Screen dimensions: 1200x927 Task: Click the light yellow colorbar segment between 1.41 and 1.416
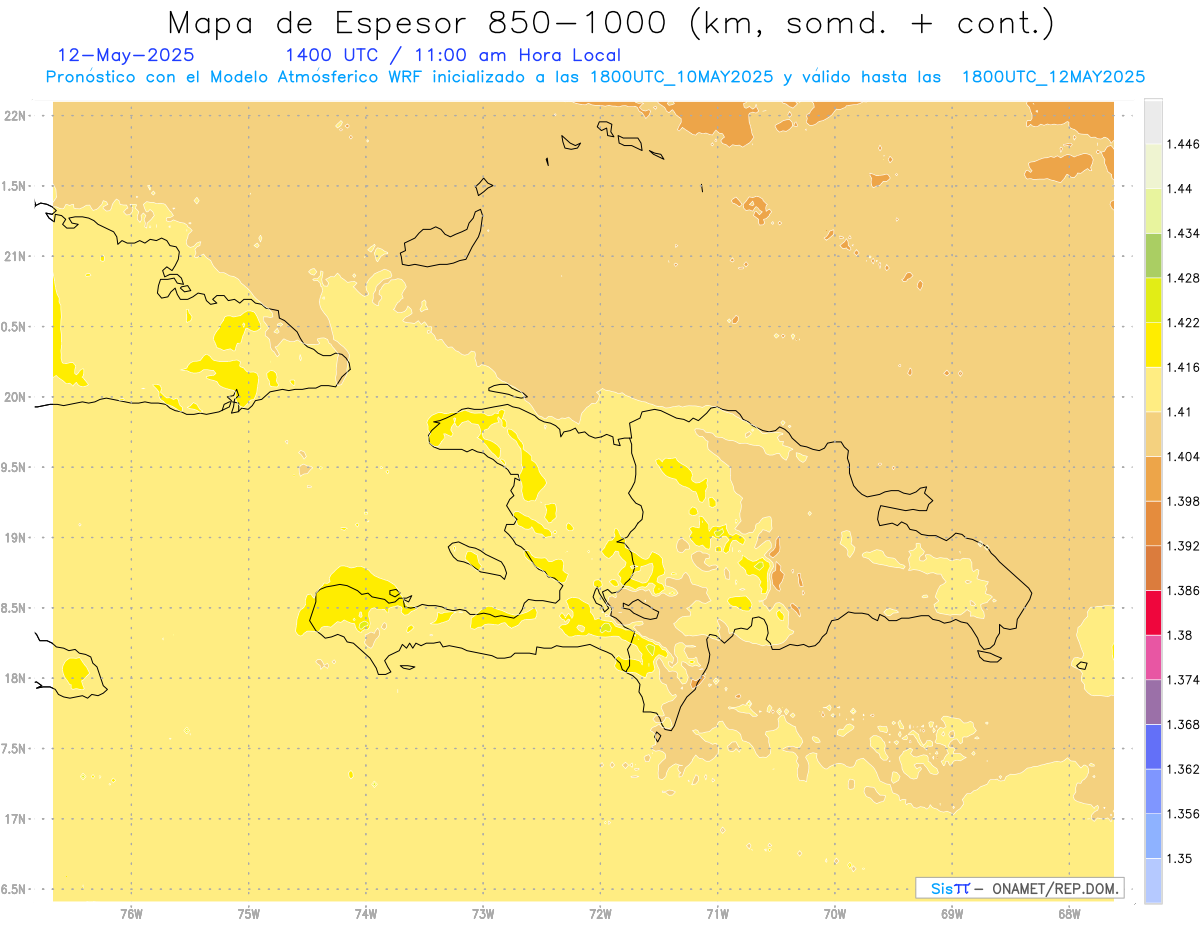[1153, 389]
